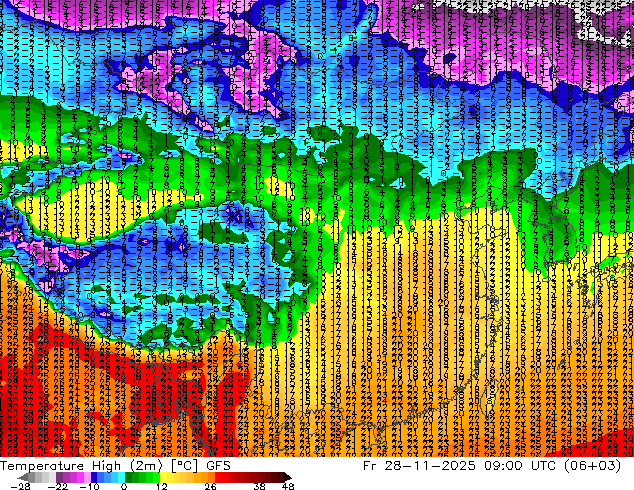Viewport: 634px width, 490px height.
Task: Click the dark green legend swatch beside 0
Action: (x=129, y=477)
